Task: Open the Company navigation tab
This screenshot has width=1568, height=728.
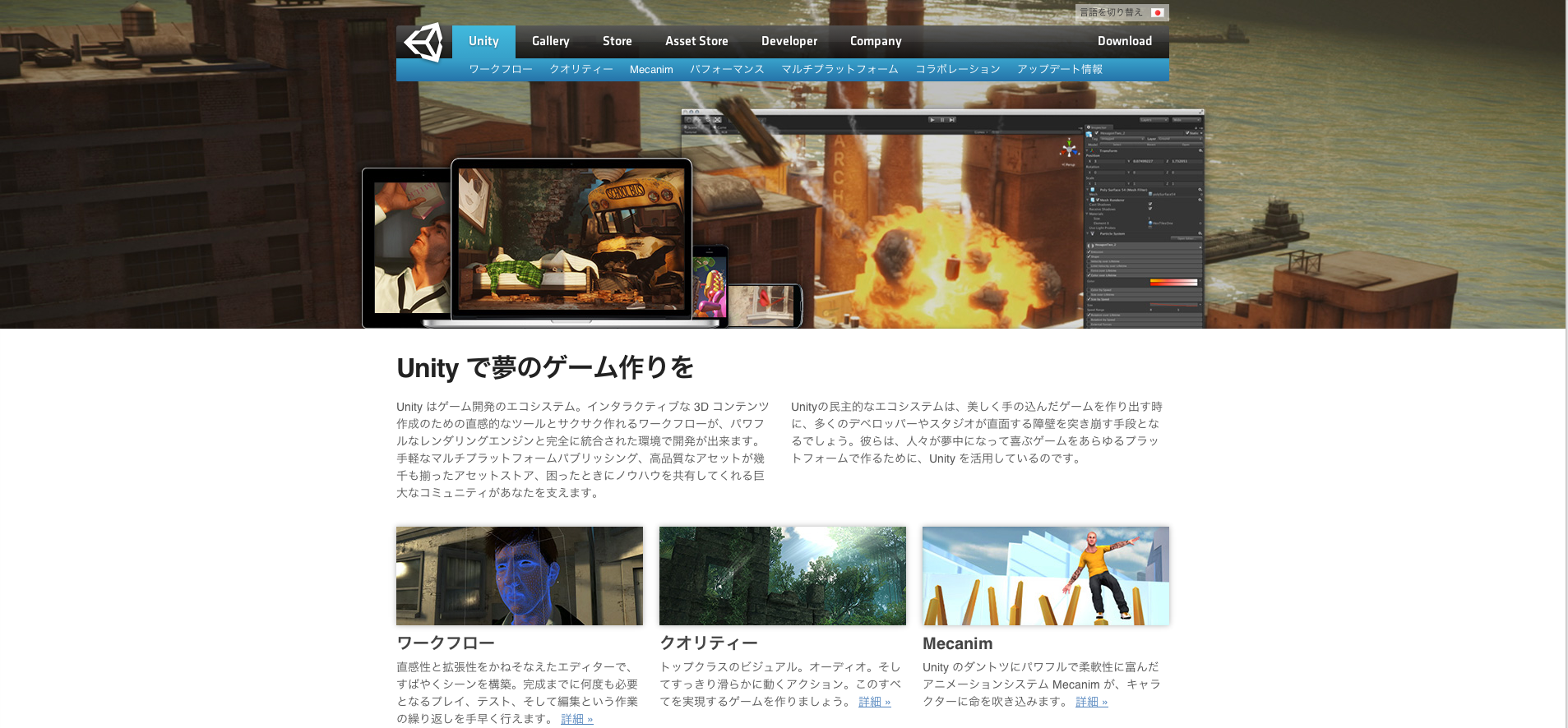Action: (876, 41)
